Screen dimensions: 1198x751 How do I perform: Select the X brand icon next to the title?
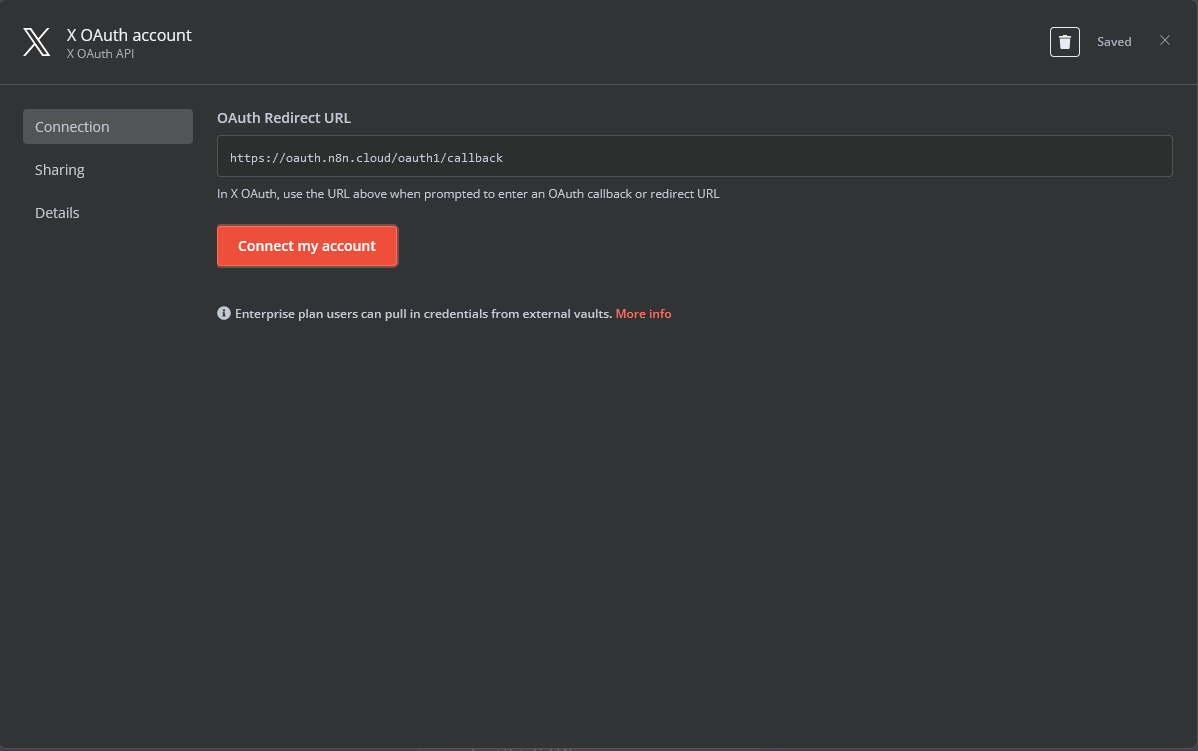click(x=36, y=41)
